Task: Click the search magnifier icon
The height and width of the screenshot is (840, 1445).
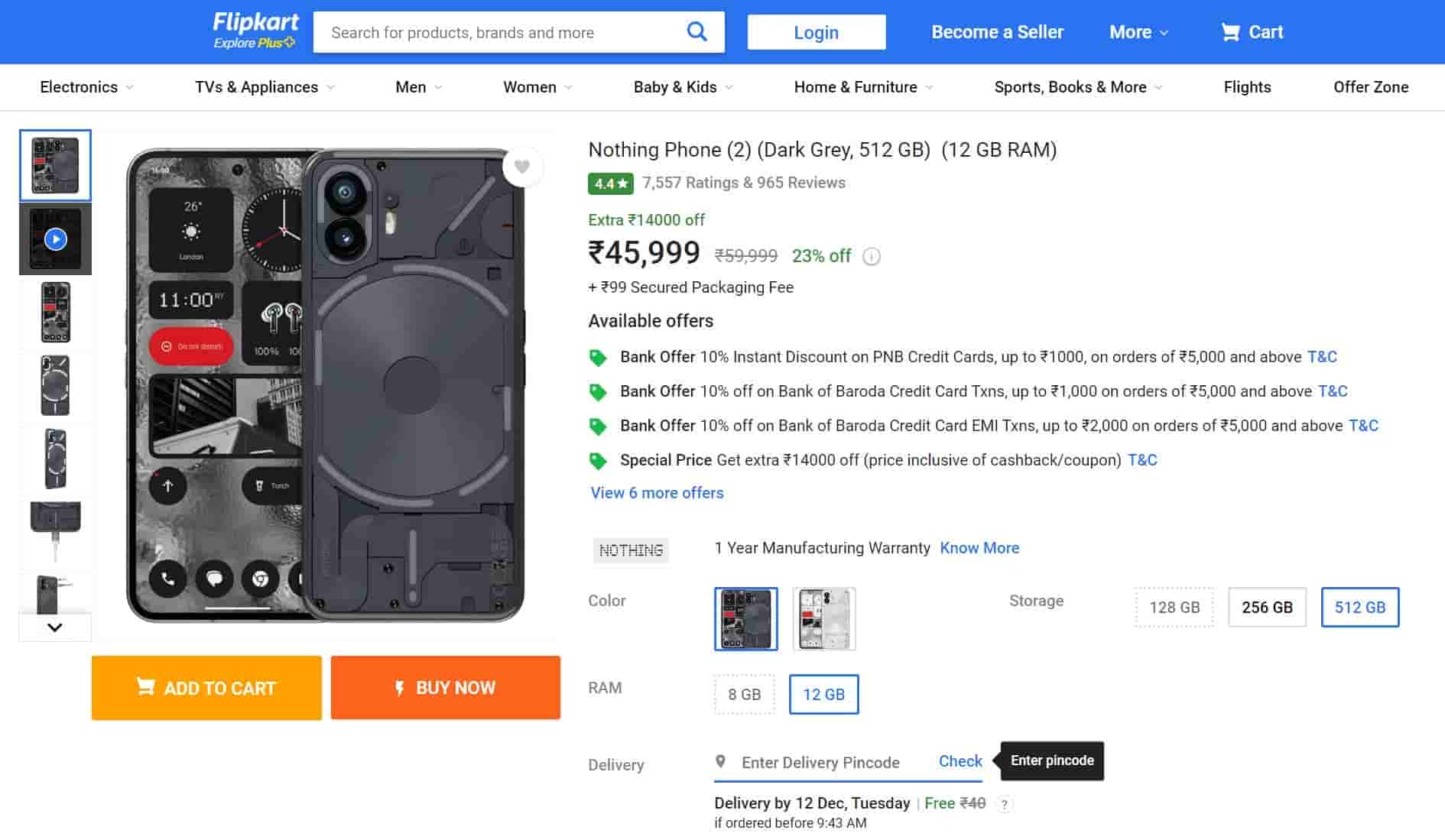Action: pos(697,32)
